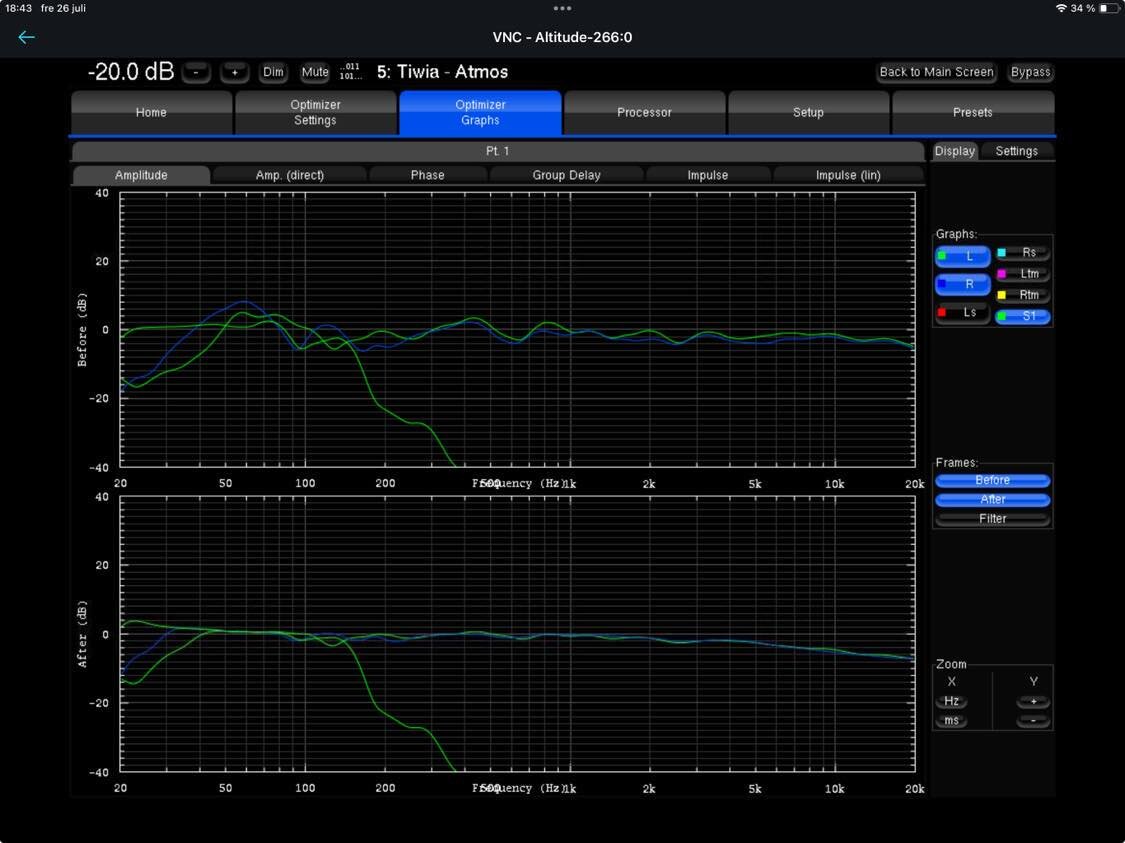Decrease volume with the minus button
The height and width of the screenshot is (843, 1125).
[196, 72]
